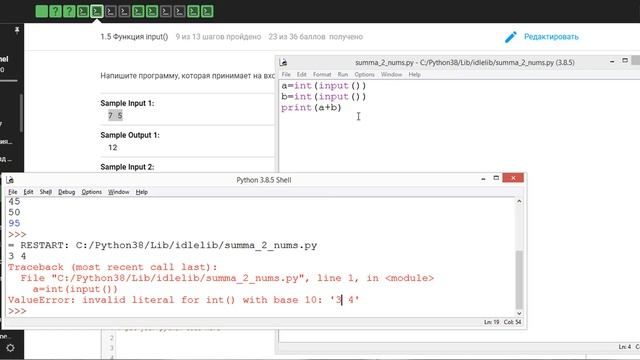The image size is (640, 360).
Task: Open step 10 gray code-task icon
Action: coord(166,11)
